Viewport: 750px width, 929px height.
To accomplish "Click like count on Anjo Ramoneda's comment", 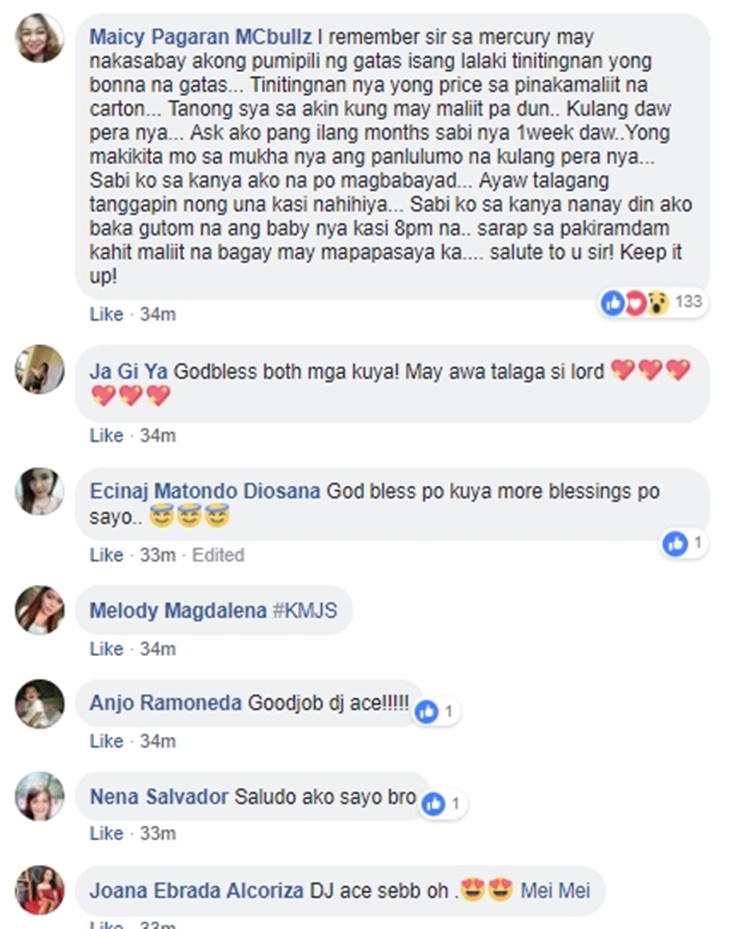I will pos(448,711).
